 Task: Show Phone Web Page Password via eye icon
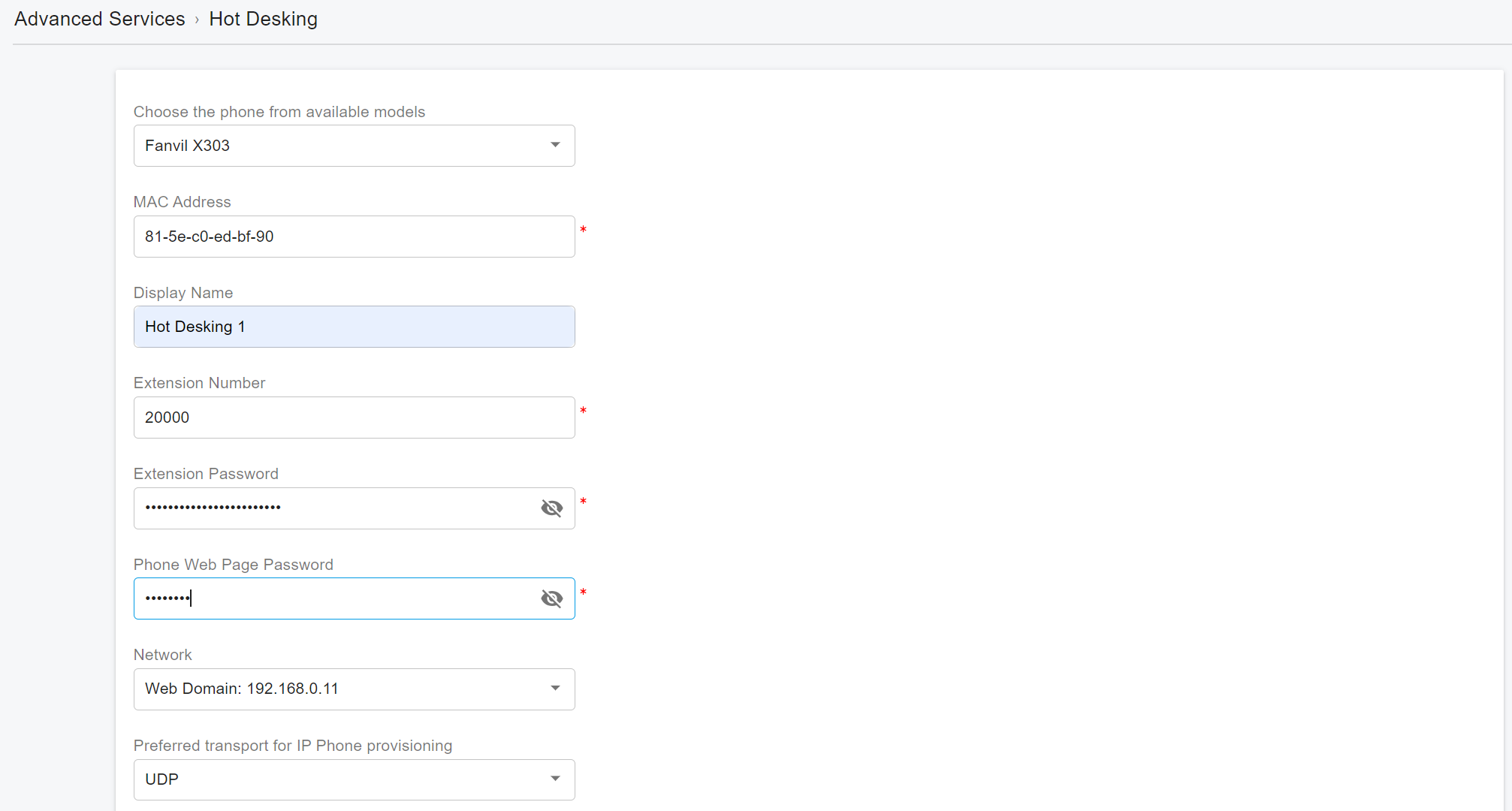pyautogui.click(x=552, y=598)
